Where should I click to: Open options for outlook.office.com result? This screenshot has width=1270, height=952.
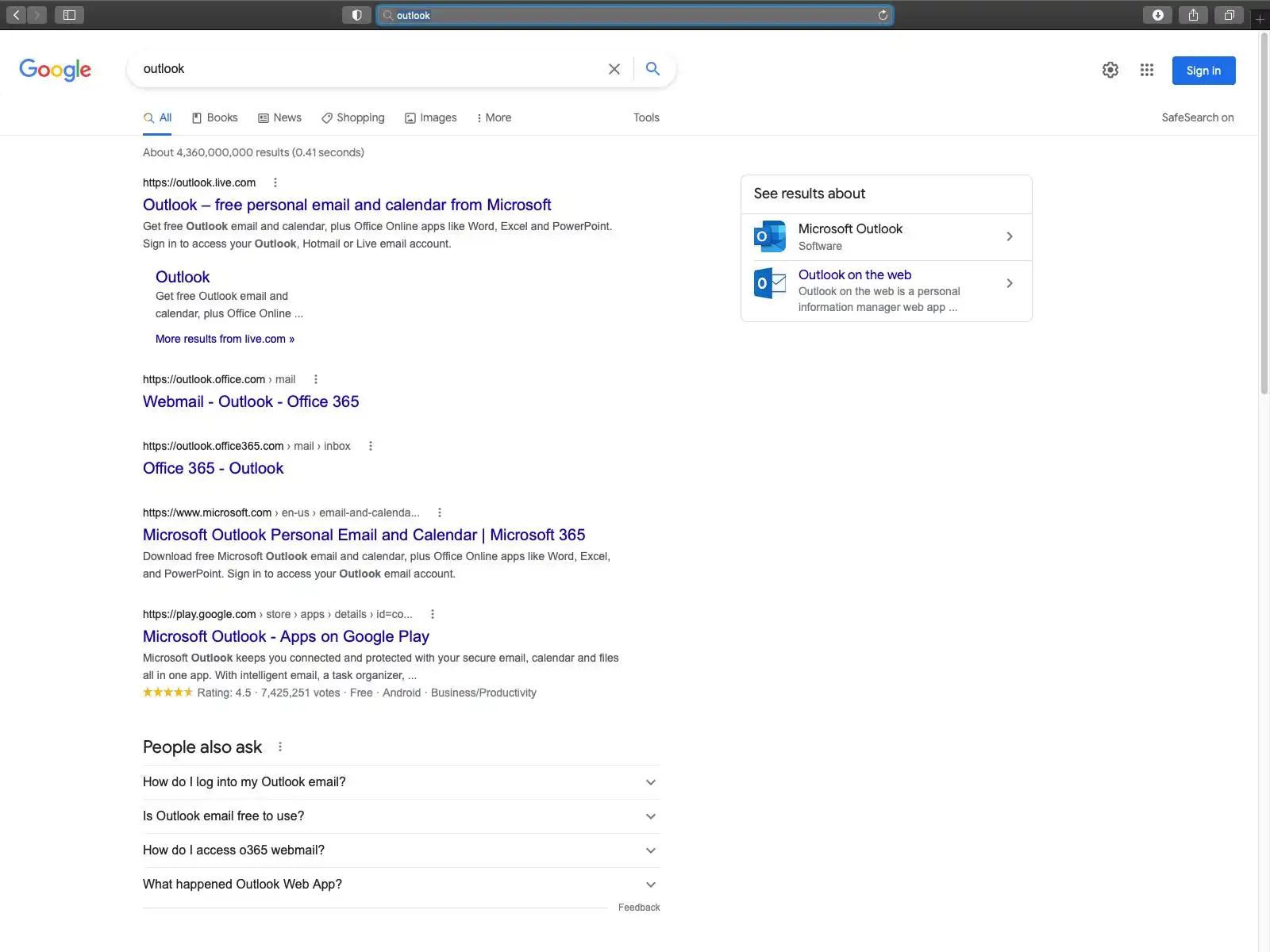coord(316,379)
